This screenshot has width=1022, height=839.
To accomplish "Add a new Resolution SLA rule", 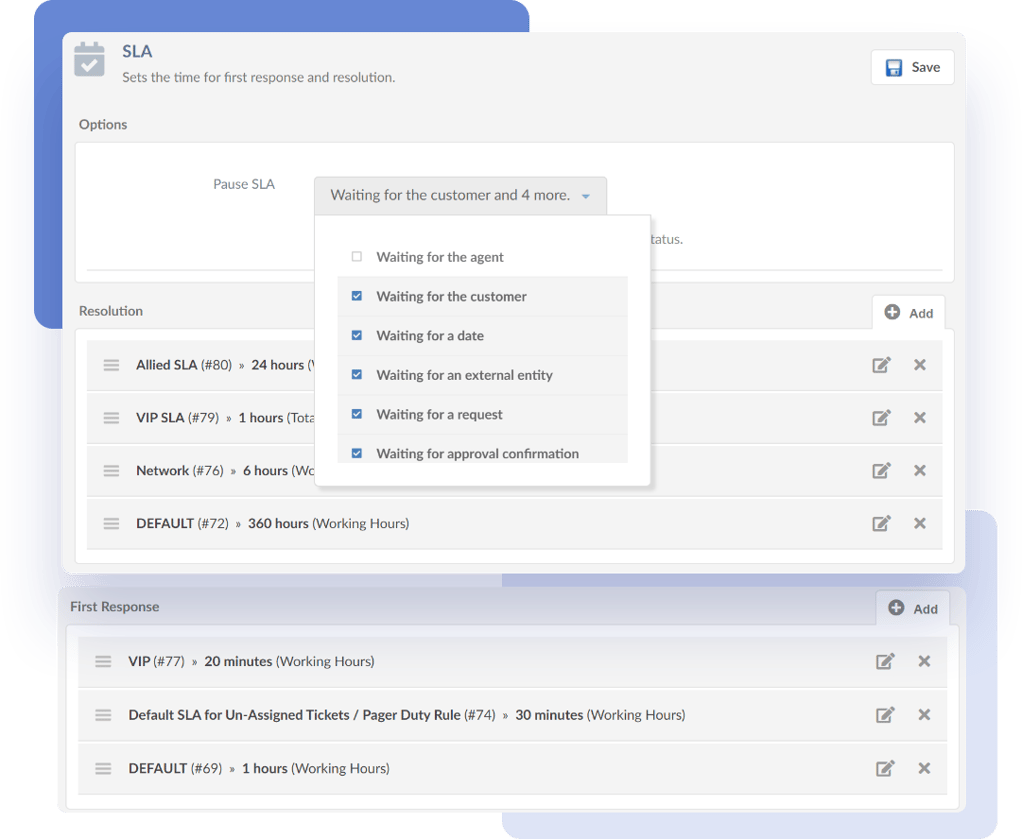I will (x=908, y=312).
